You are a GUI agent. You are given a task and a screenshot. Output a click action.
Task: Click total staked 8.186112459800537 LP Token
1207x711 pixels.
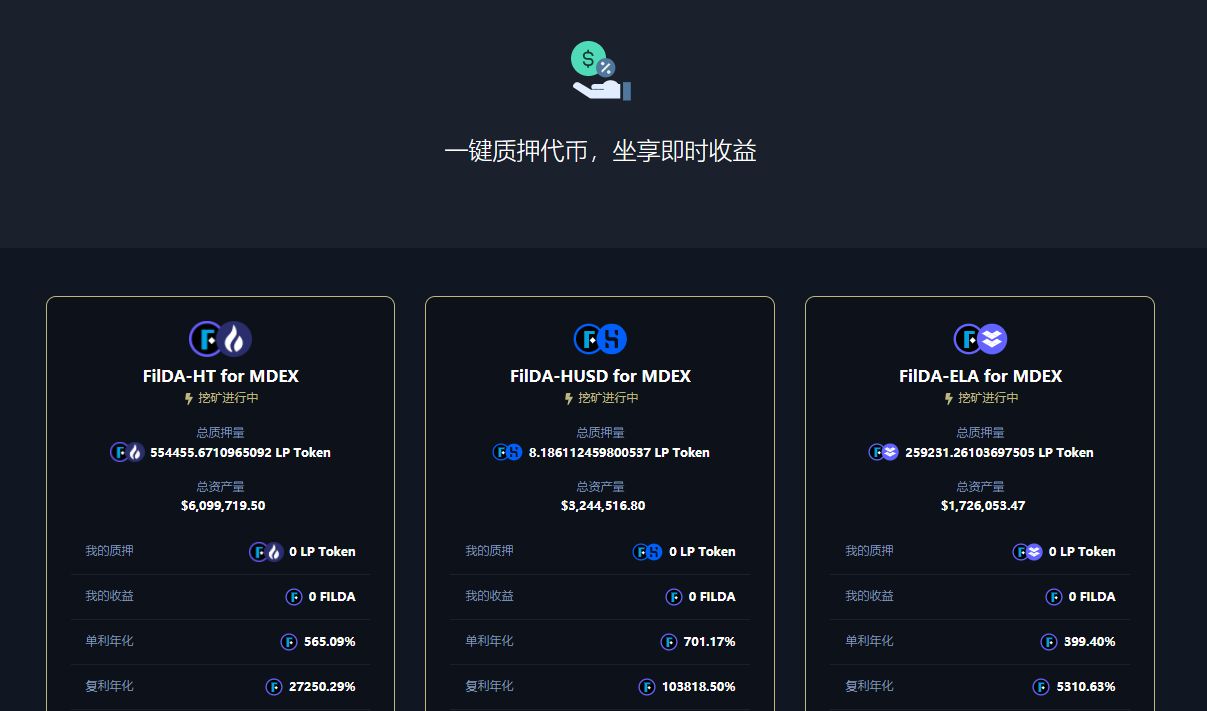click(619, 452)
